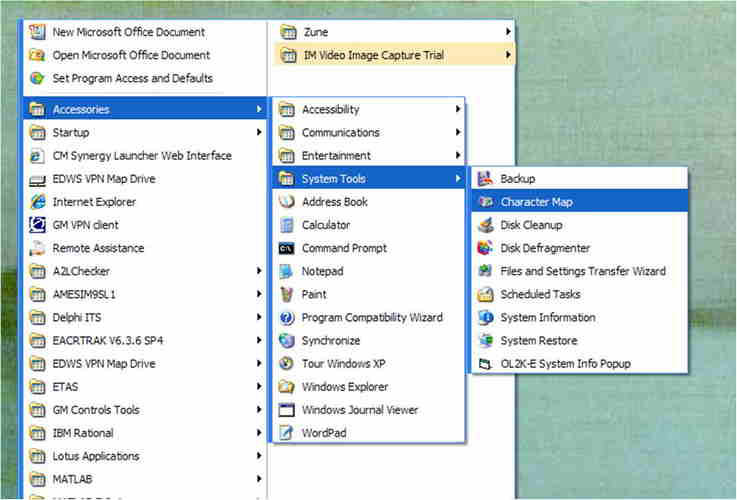Click the Paint program icon
This screenshot has width=737, height=500.
click(287, 295)
